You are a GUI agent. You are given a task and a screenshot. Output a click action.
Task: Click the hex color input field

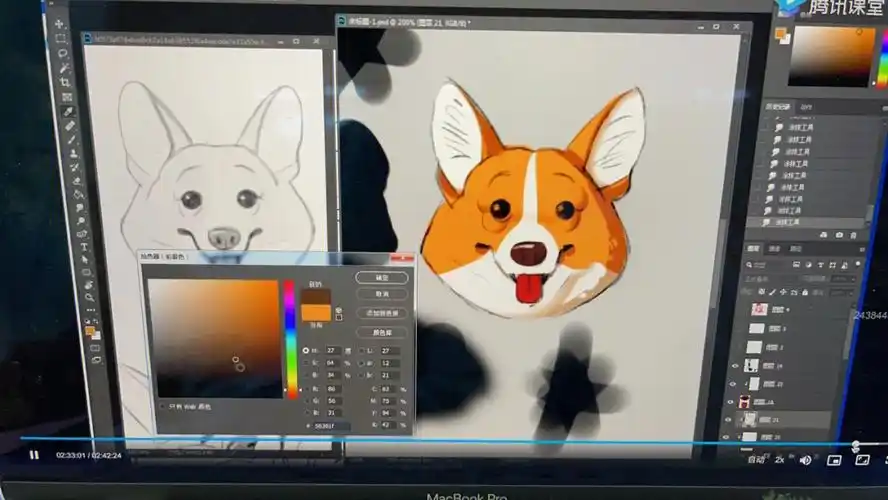coord(332,426)
